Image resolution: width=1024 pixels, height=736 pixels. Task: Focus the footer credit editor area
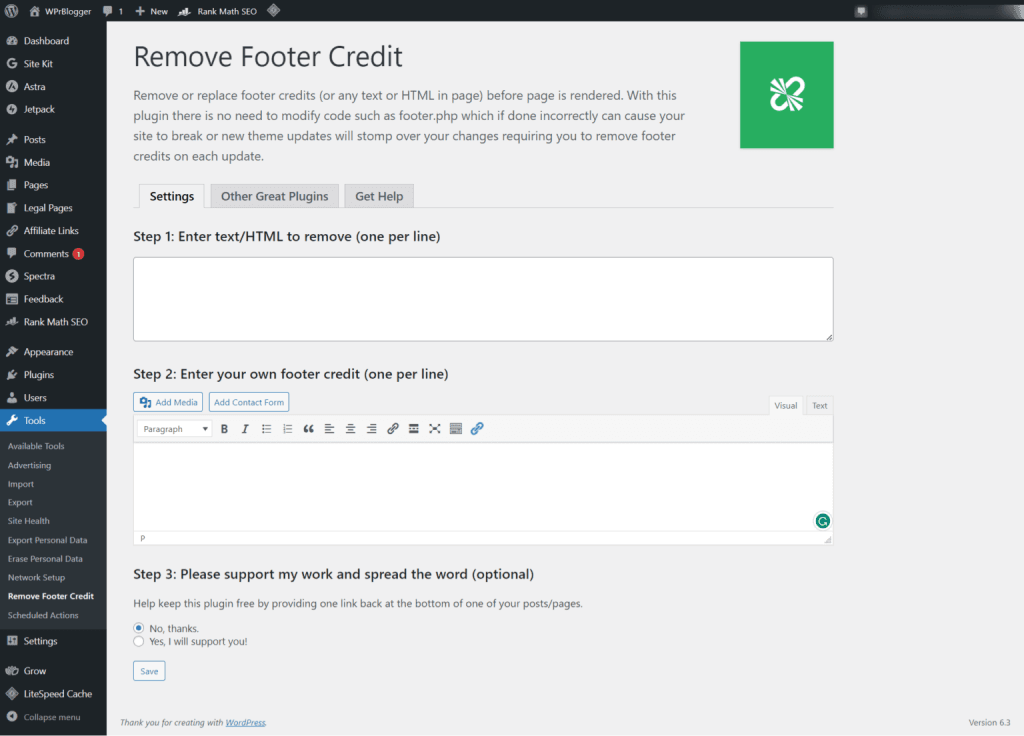tap(483, 487)
